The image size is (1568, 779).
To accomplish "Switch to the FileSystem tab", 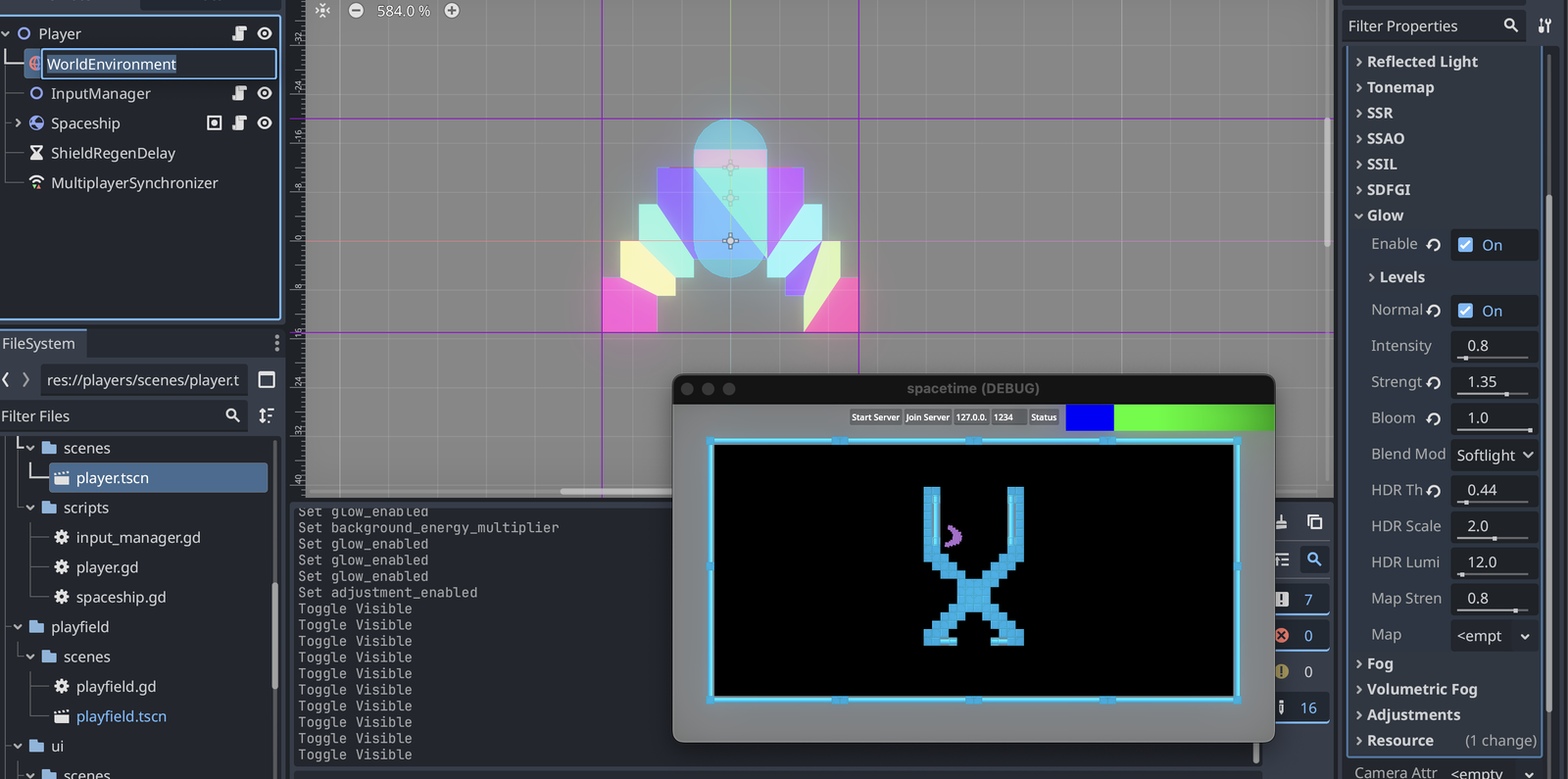I will (39, 344).
